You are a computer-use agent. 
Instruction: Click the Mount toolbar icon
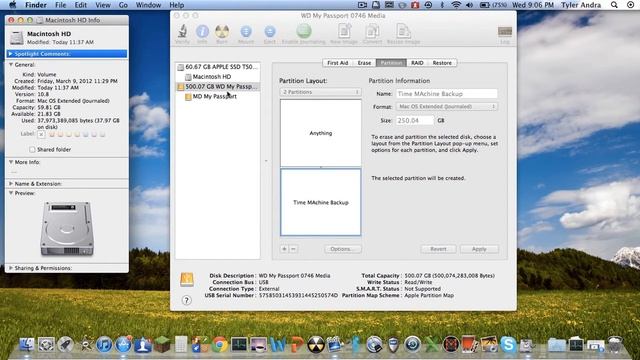pyautogui.click(x=246, y=32)
